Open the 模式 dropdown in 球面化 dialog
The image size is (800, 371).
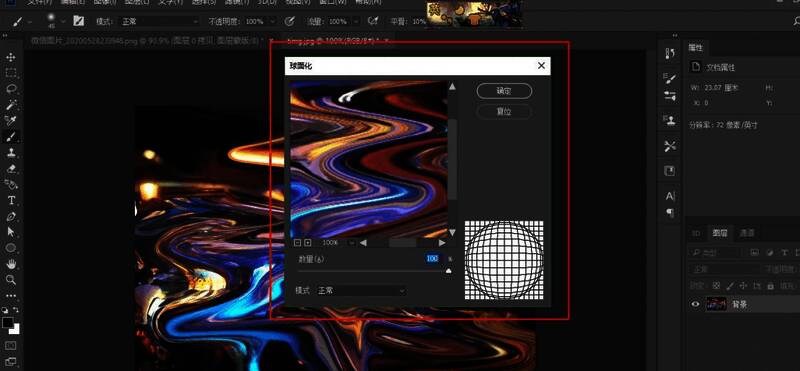[x=360, y=290]
